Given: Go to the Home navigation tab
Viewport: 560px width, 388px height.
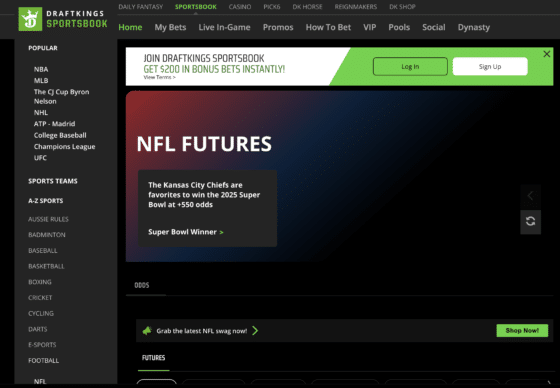Looking at the screenshot, I should tap(130, 27).
